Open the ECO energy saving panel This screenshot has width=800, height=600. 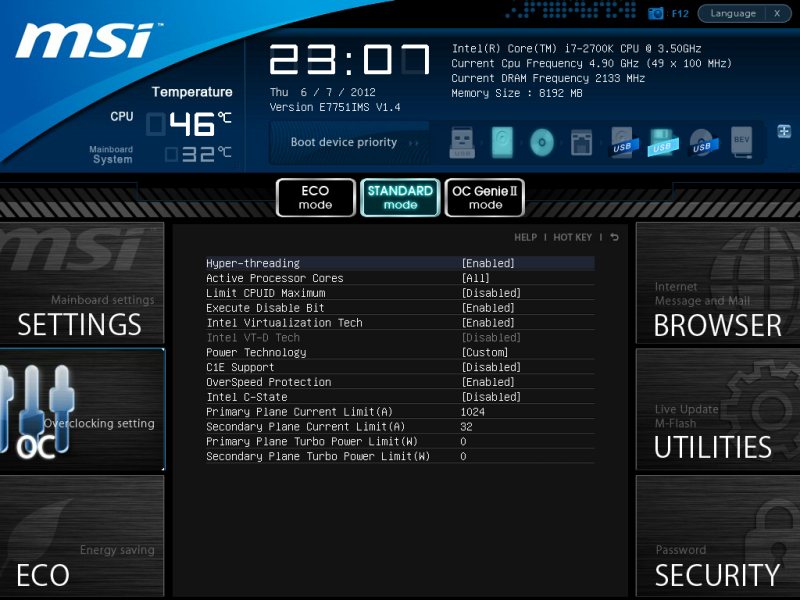(82, 536)
